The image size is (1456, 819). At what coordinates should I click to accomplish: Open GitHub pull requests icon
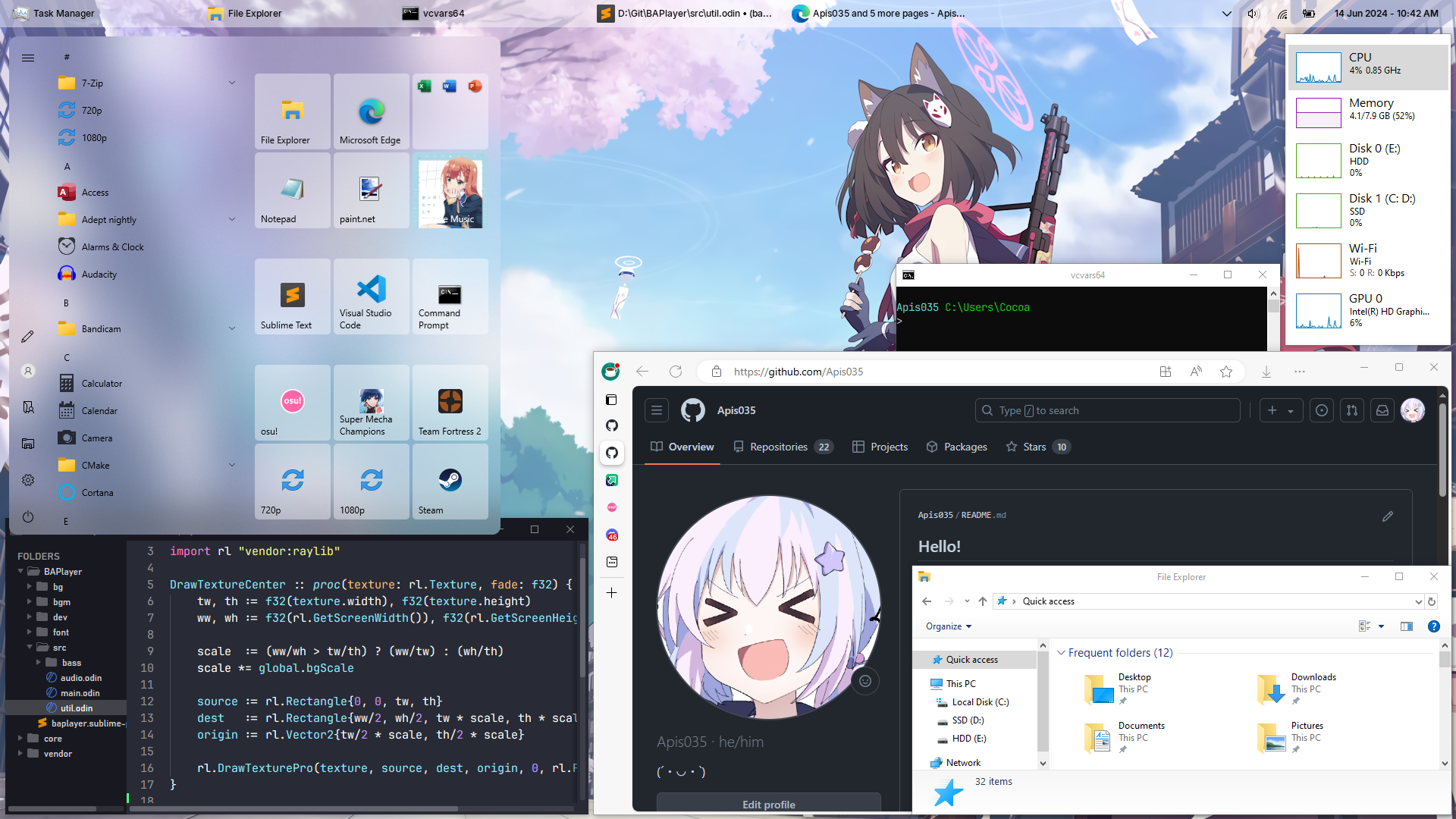tap(1352, 410)
